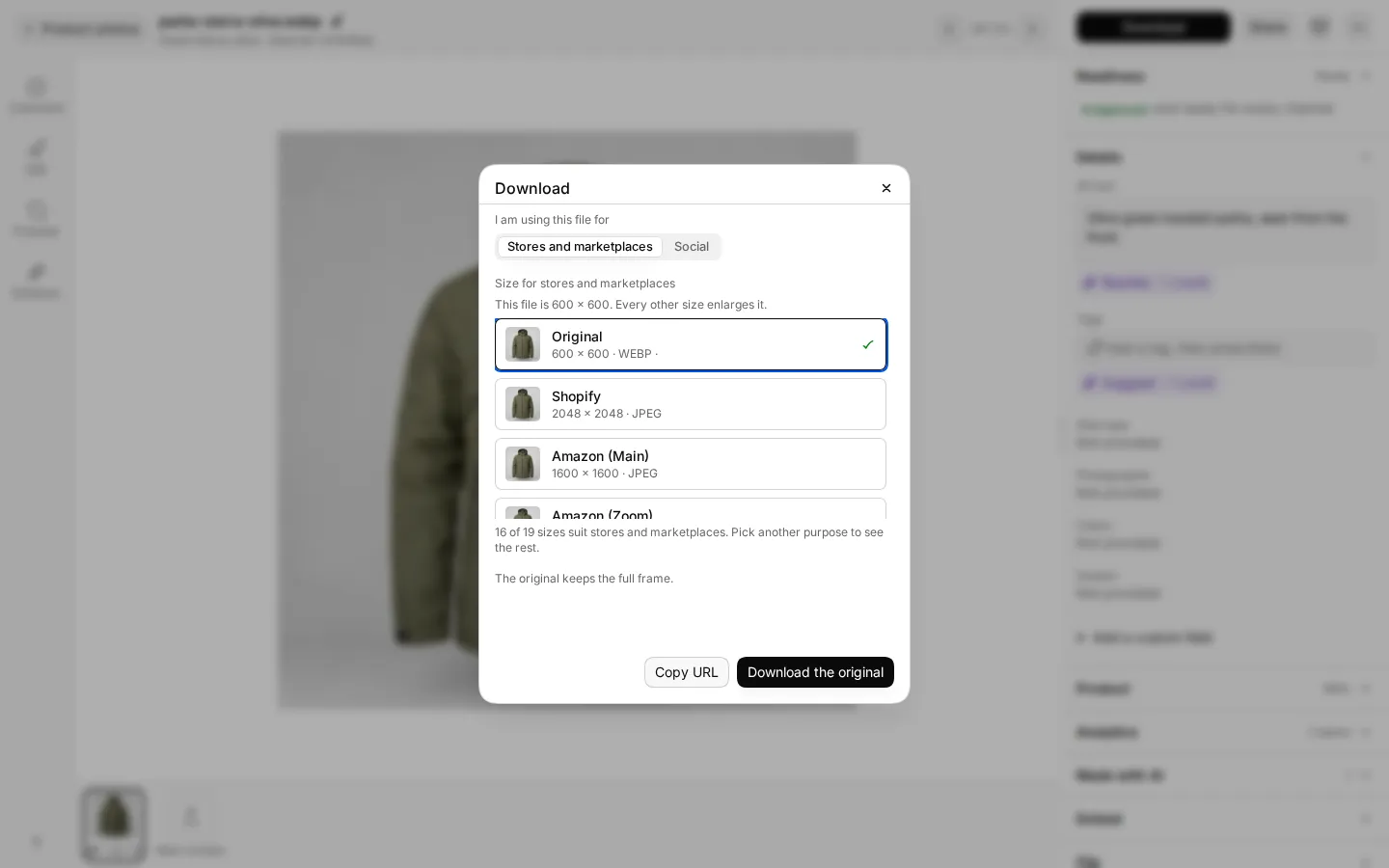
Task: Click Download the original button
Action: (815, 672)
